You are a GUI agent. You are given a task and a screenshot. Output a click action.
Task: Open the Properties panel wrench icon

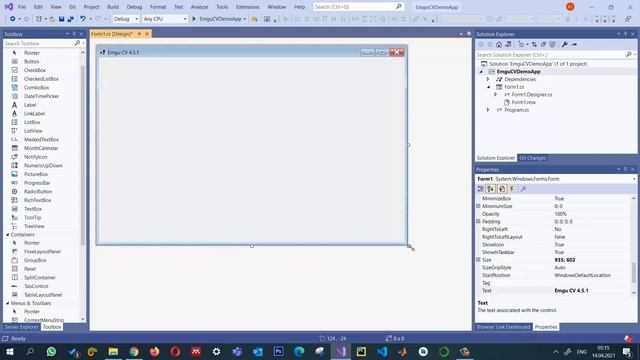click(523, 189)
